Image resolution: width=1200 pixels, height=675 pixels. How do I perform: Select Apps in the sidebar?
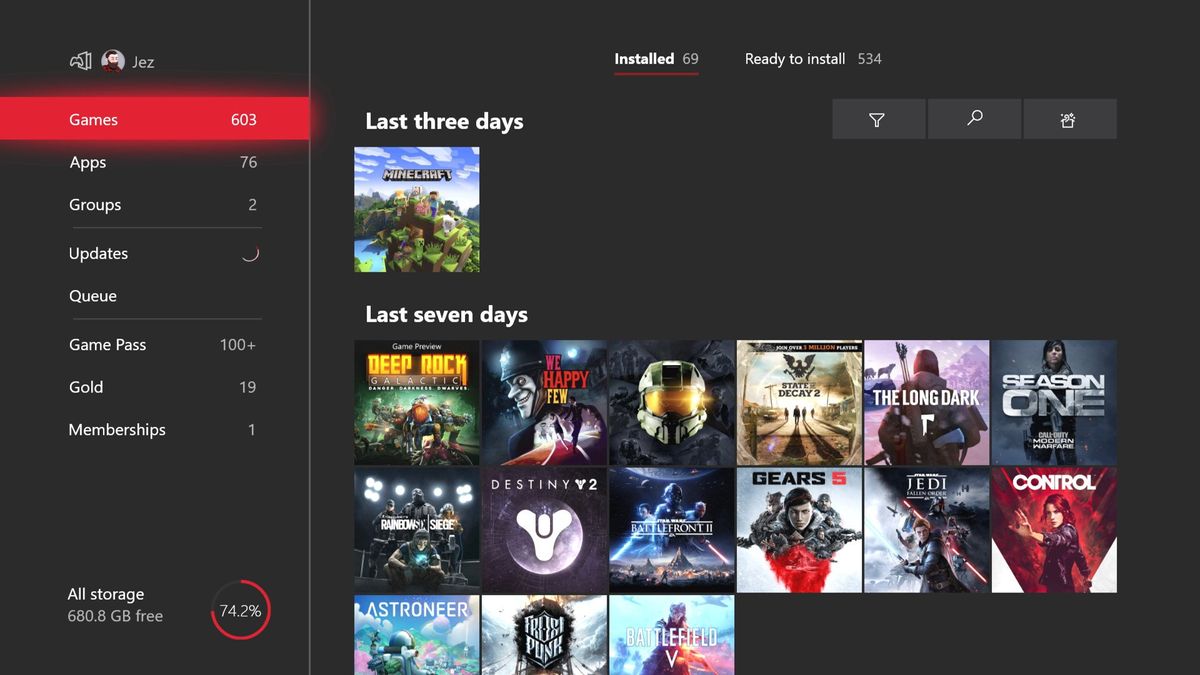pos(87,162)
